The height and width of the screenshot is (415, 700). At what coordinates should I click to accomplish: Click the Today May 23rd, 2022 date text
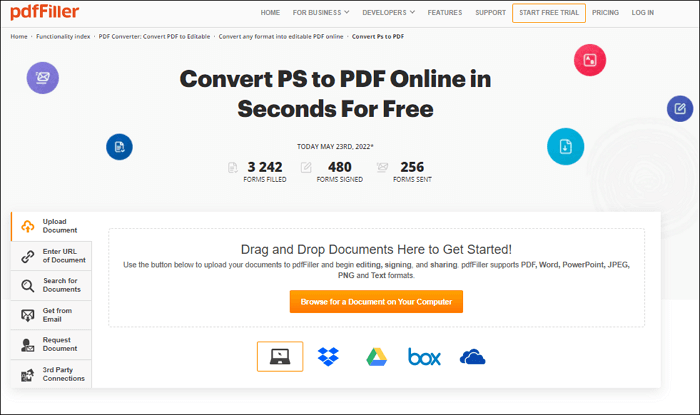pos(335,146)
